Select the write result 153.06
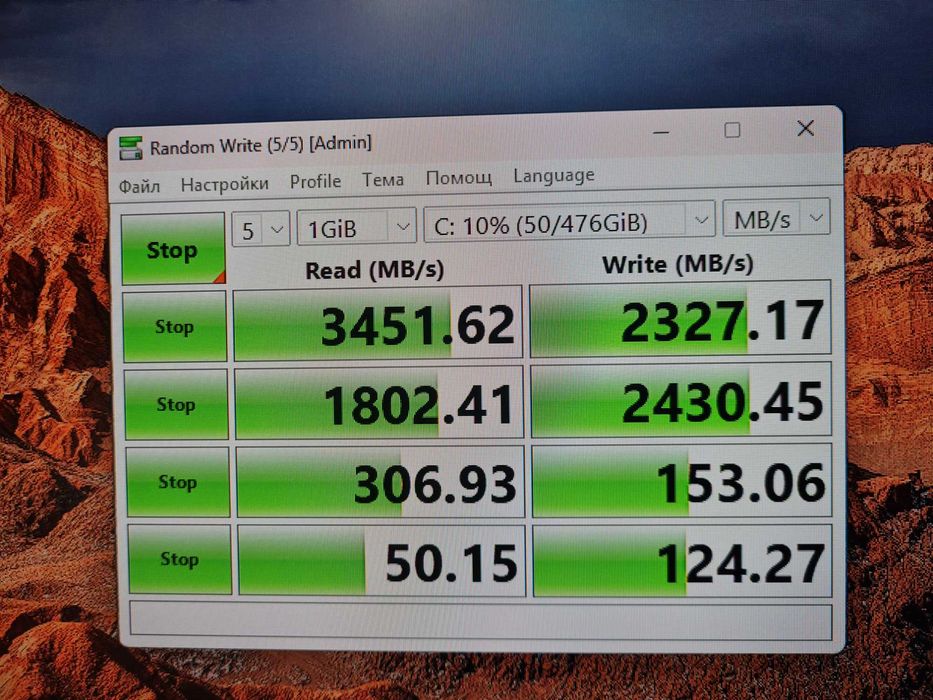 (x=682, y=480)
